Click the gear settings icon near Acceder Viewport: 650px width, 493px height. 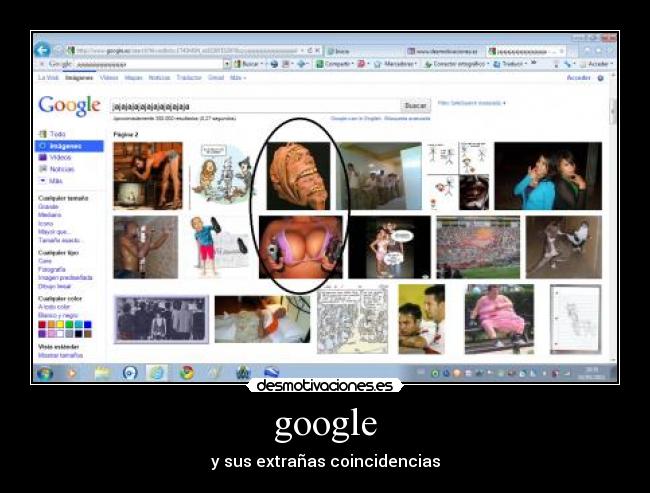click(x=601, y=78)
